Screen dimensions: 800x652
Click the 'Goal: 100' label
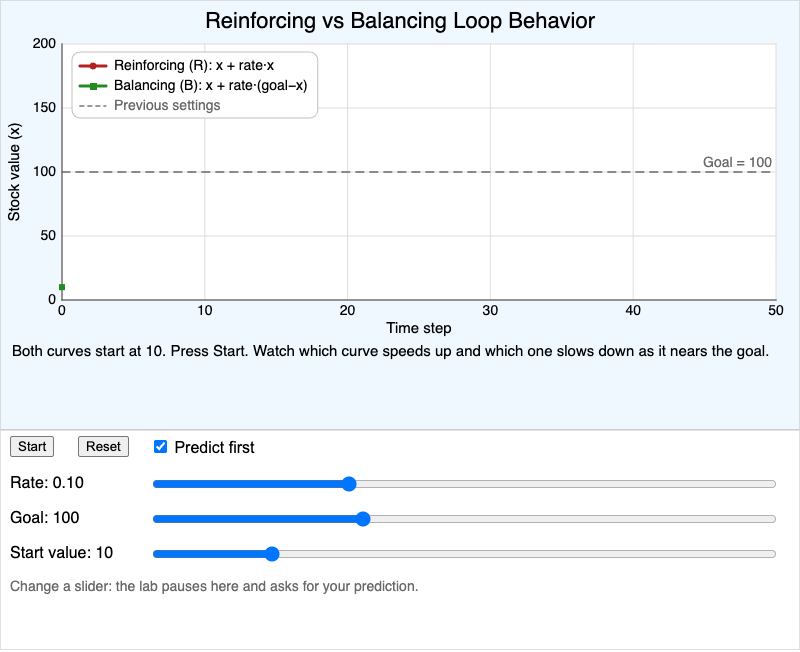tap(45, 518)
